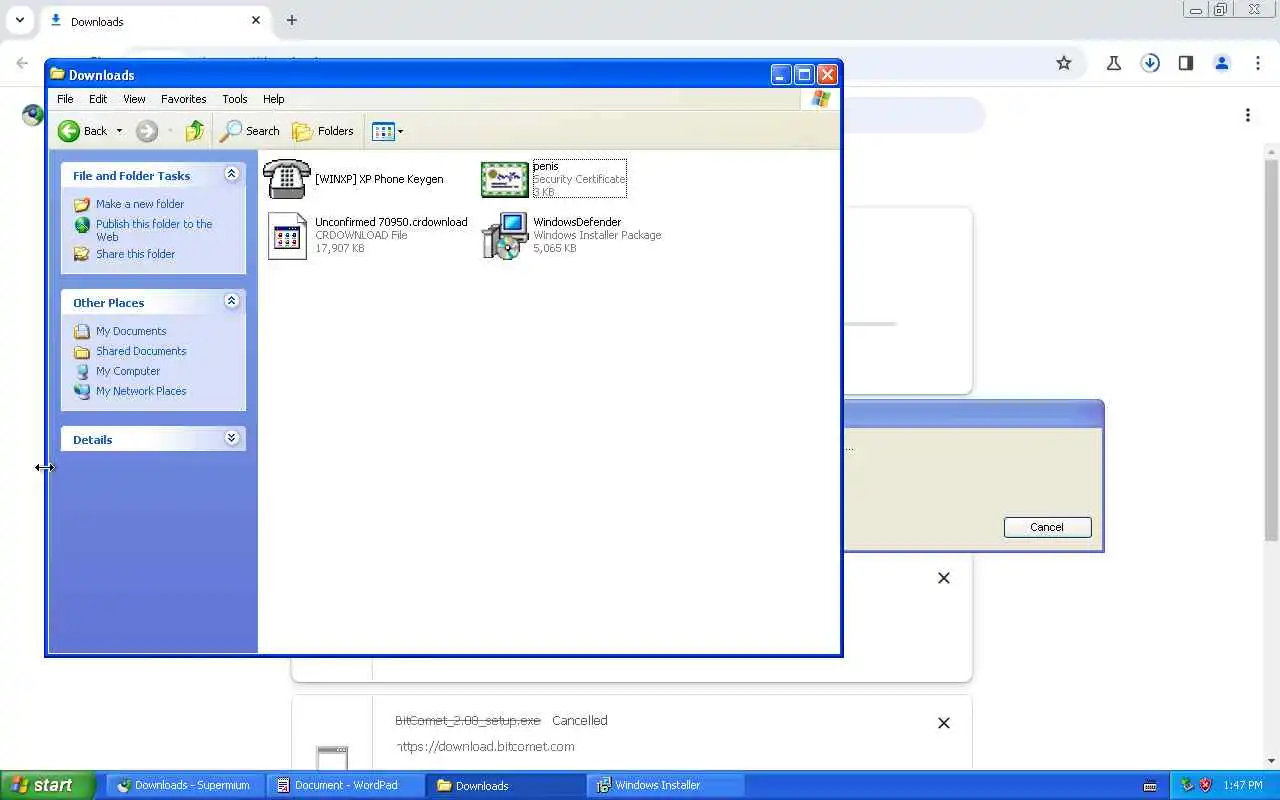
Task: Select the Security Certificate file icon
Action: (505, 180)
